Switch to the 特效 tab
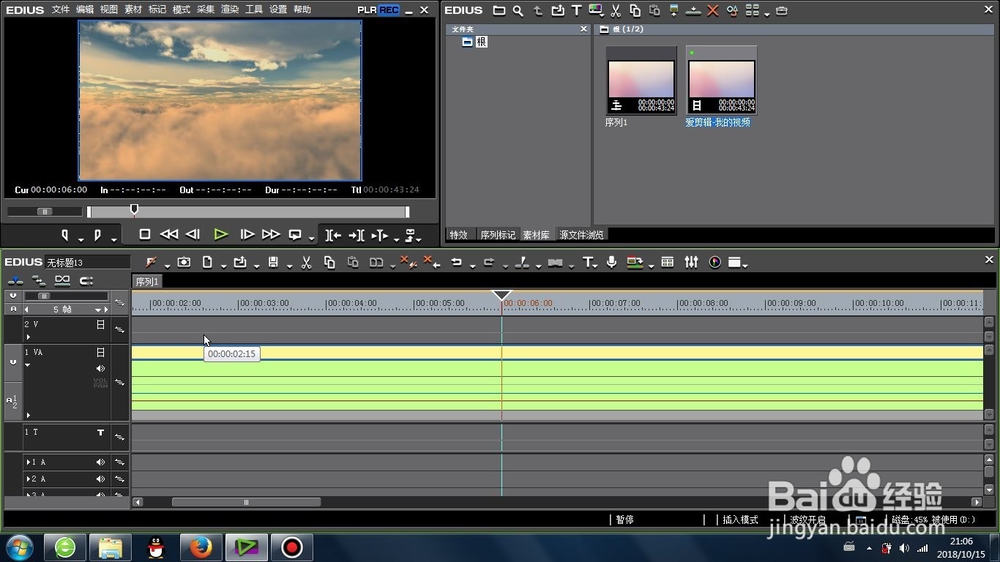The height and width of the screenshot is (562, 1000). [x=459, y=235]
